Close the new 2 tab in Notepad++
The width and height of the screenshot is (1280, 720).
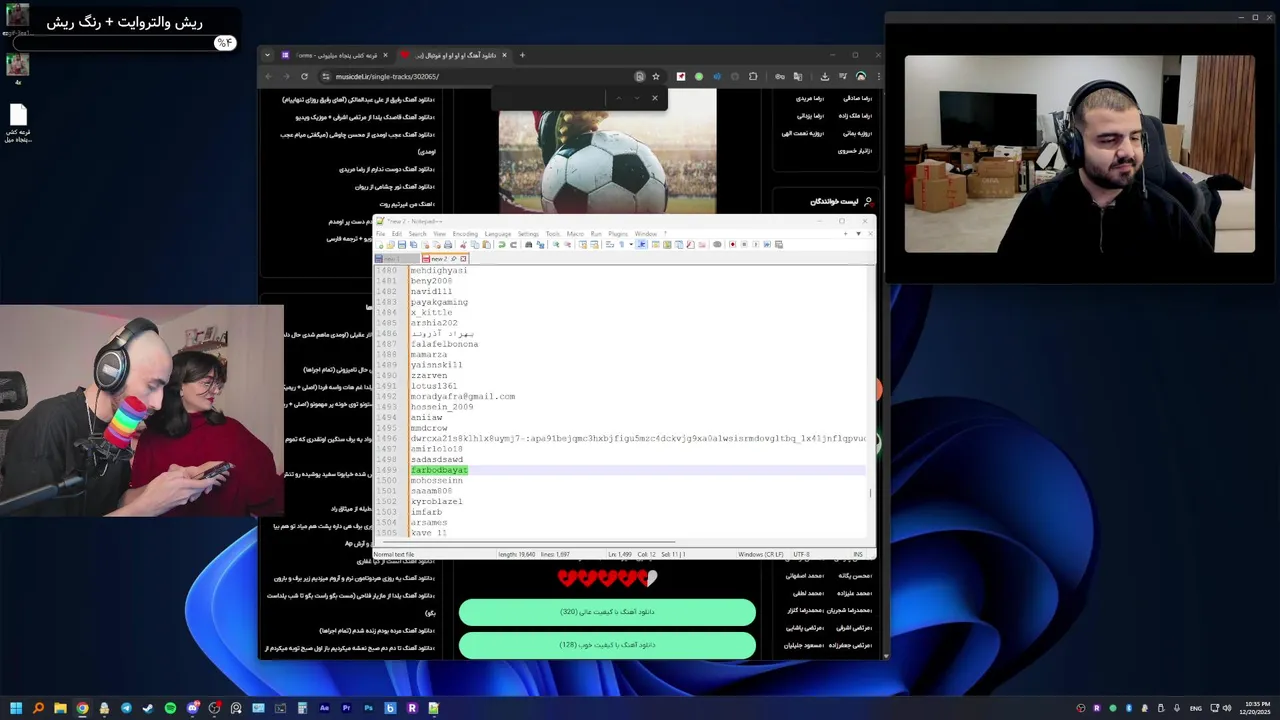[x=463, y=259]
